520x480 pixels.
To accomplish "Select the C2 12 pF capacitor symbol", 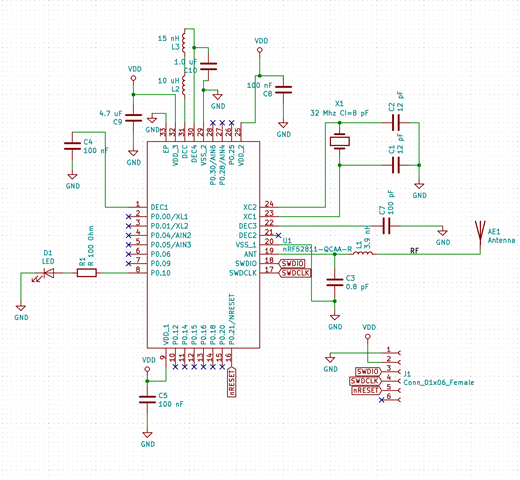I will coord(396,123).
